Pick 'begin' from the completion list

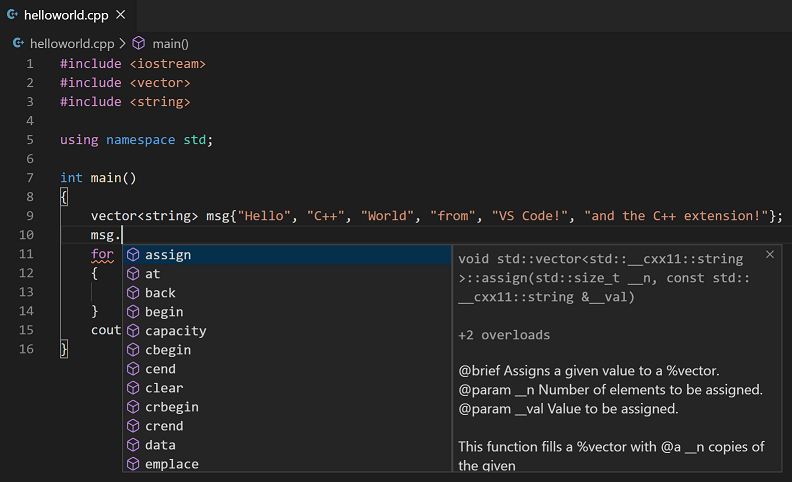(163, 312)
